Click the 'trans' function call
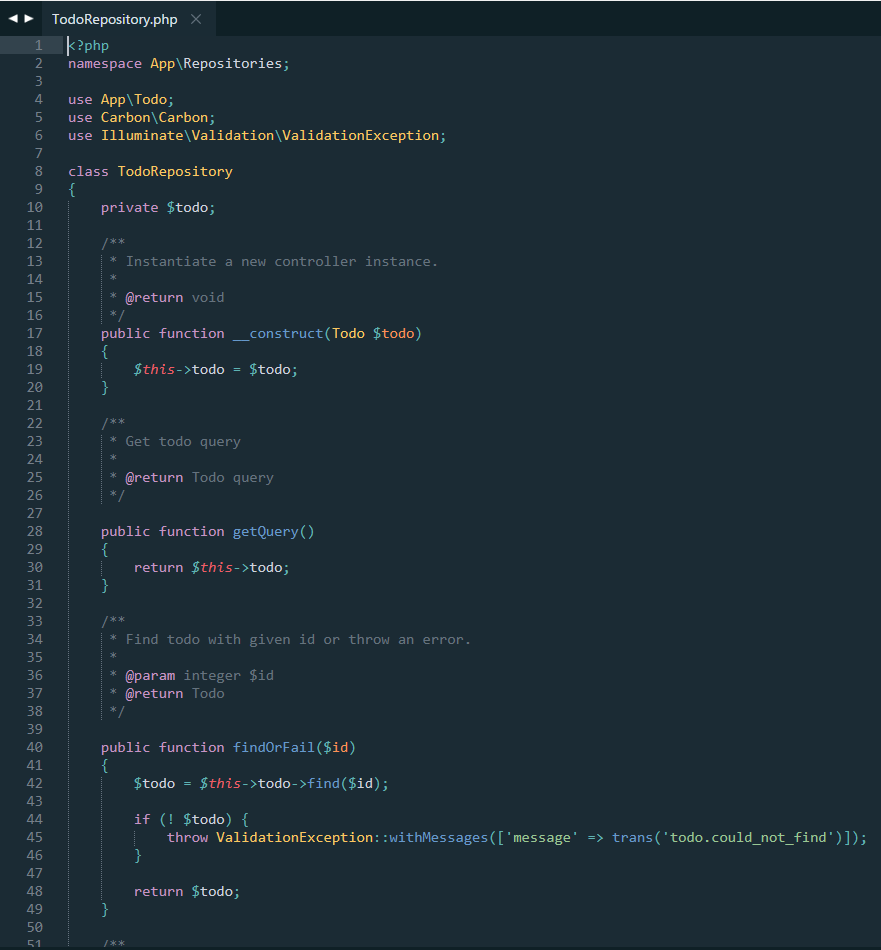 point(633,837)
